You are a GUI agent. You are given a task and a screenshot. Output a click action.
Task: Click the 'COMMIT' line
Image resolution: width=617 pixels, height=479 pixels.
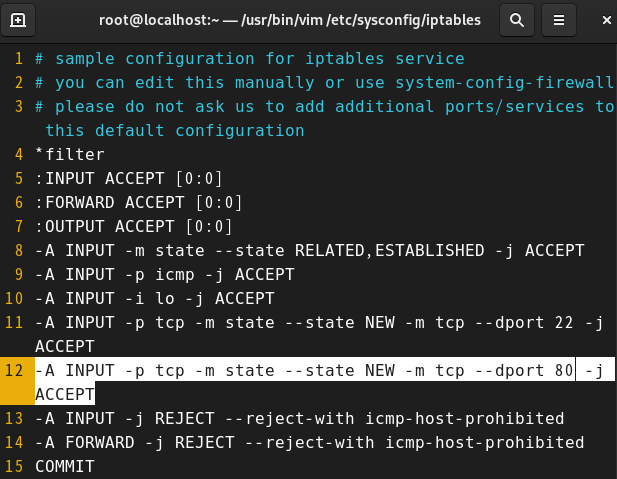coord(65,467)
